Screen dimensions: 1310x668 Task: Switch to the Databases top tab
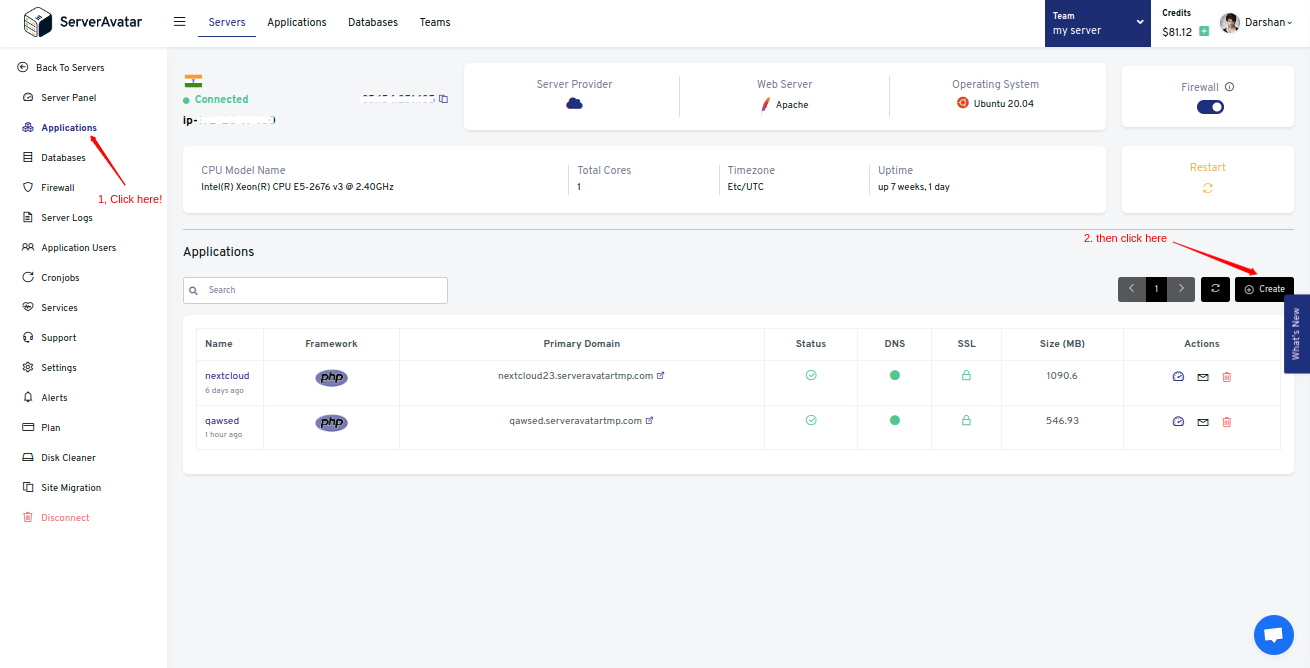tap(372, 22)
